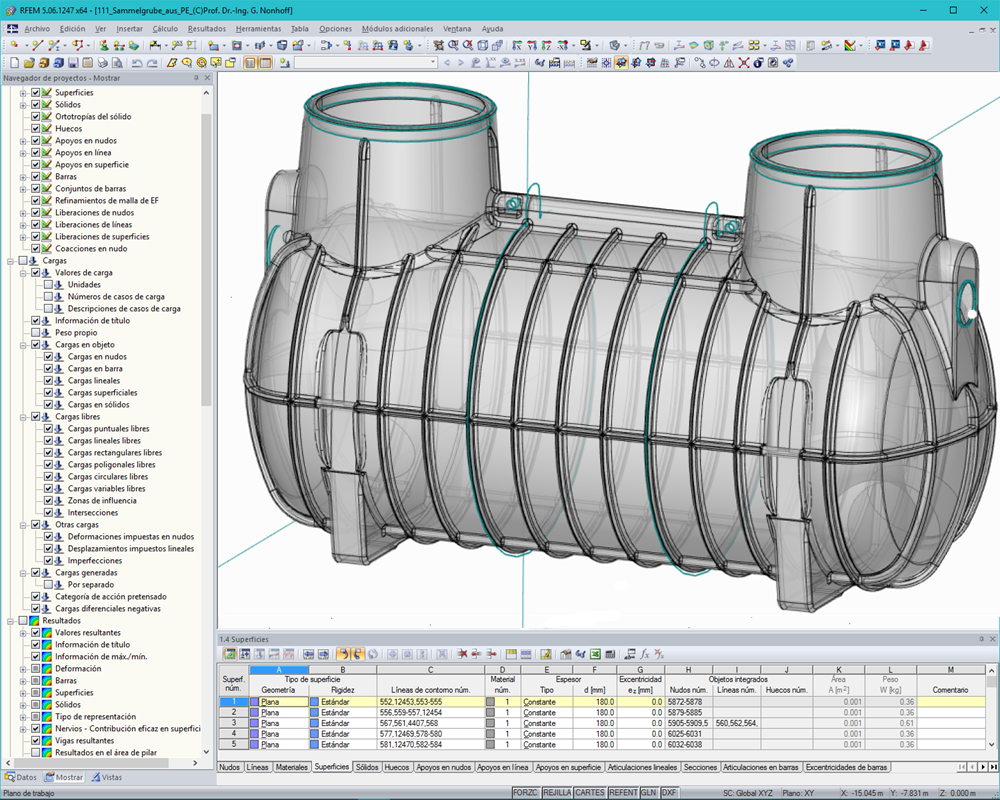Collapse the Cargas libres tree node
This screenshot has height=800, width=1000.
23,417
